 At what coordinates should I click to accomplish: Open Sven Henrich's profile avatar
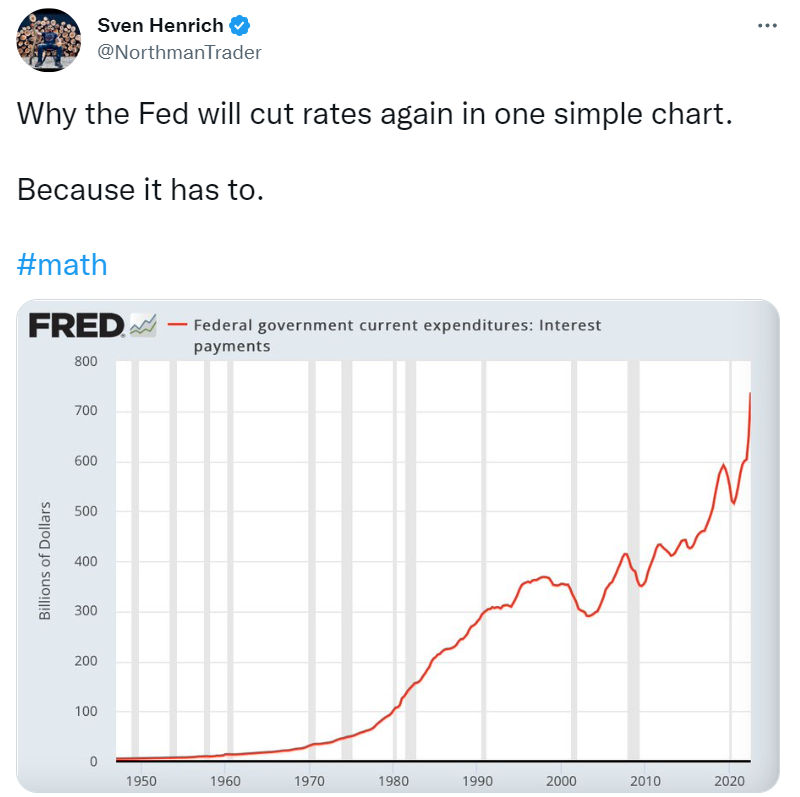coord(49,40)
